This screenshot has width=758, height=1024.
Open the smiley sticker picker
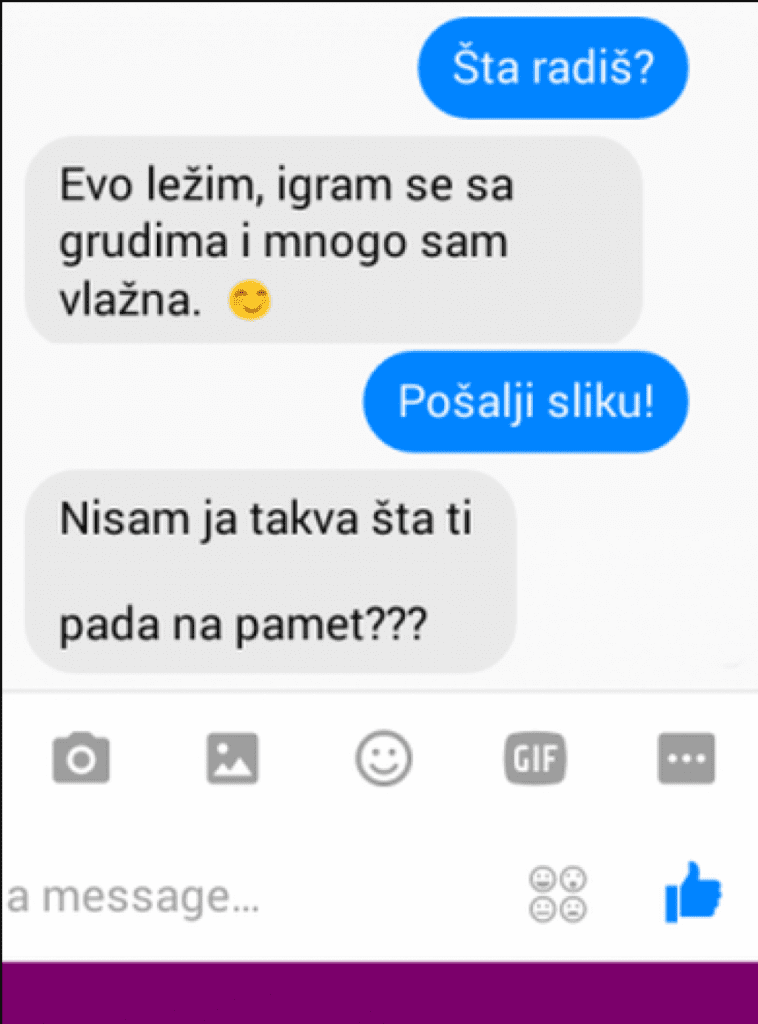coord(384,758)
